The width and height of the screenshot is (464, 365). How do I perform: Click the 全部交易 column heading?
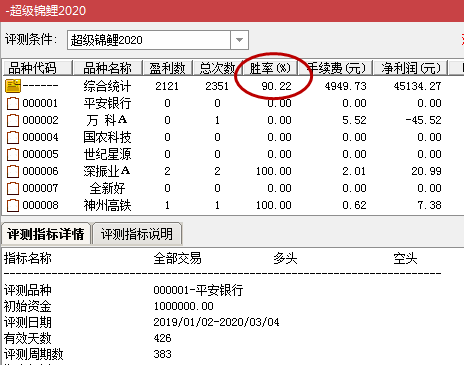click(177, 258)
